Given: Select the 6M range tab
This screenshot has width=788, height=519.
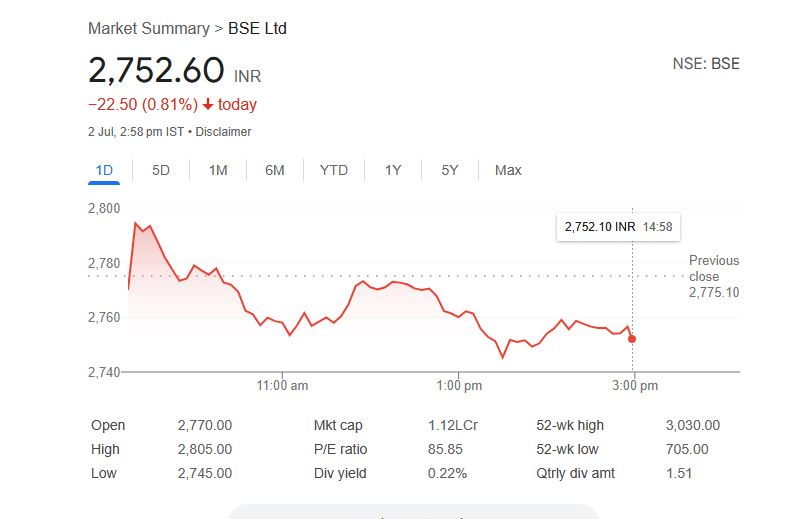Looking at the screenshot, I should coord(275,170).
